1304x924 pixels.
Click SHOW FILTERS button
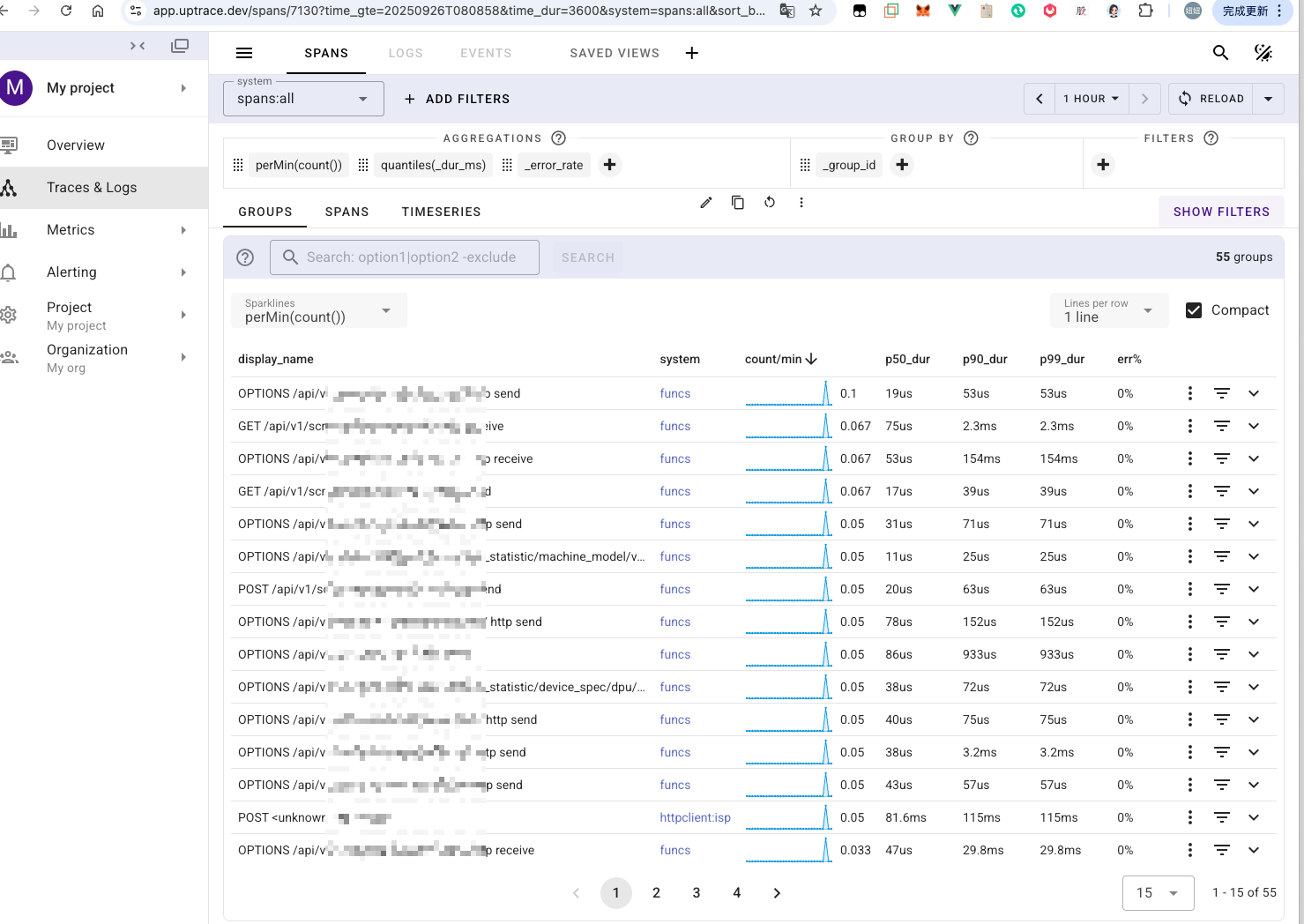pos(1221,212)
